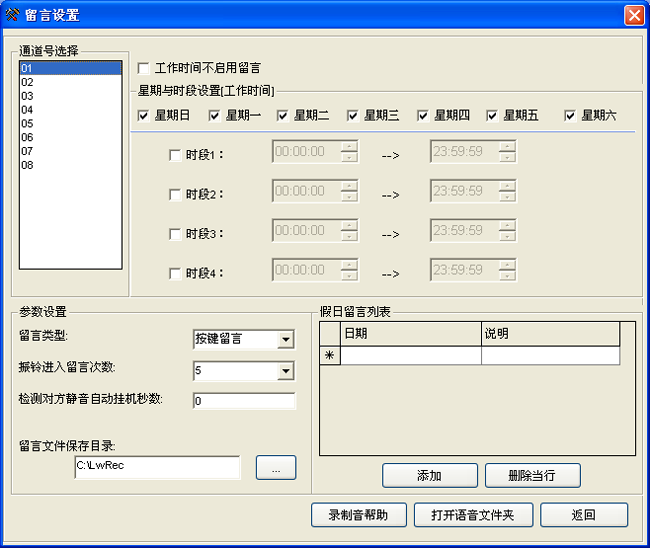The height and width of the screenshot is (548, 650).
Task: Enable the 时段1 time period checkbox
Action: pyautogui.click(x=176, y=155)
